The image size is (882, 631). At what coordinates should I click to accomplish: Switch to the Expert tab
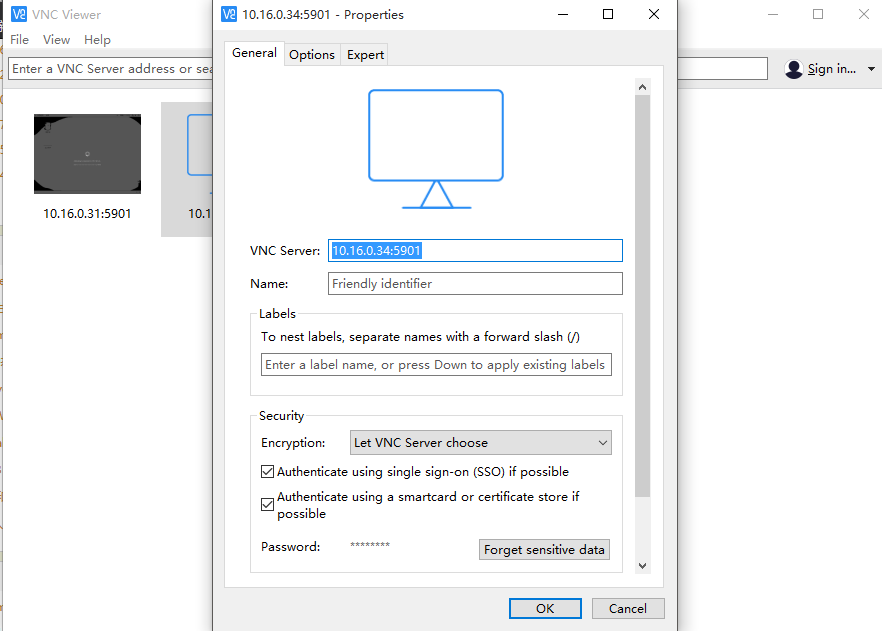pos(365,55)
